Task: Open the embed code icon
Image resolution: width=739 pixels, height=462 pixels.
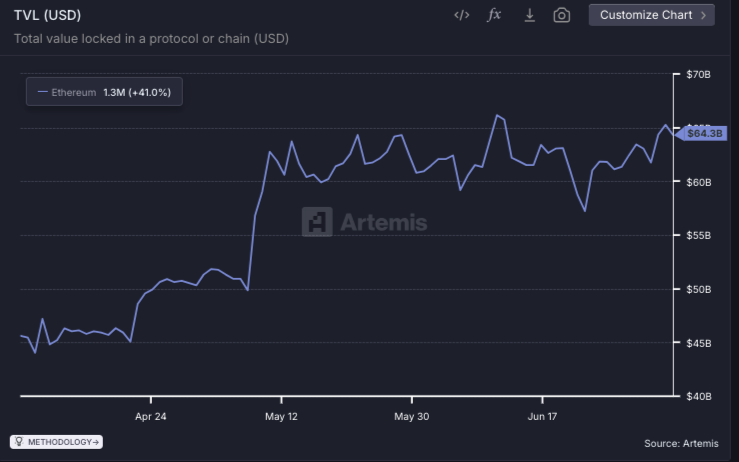Action: point(461,15)
